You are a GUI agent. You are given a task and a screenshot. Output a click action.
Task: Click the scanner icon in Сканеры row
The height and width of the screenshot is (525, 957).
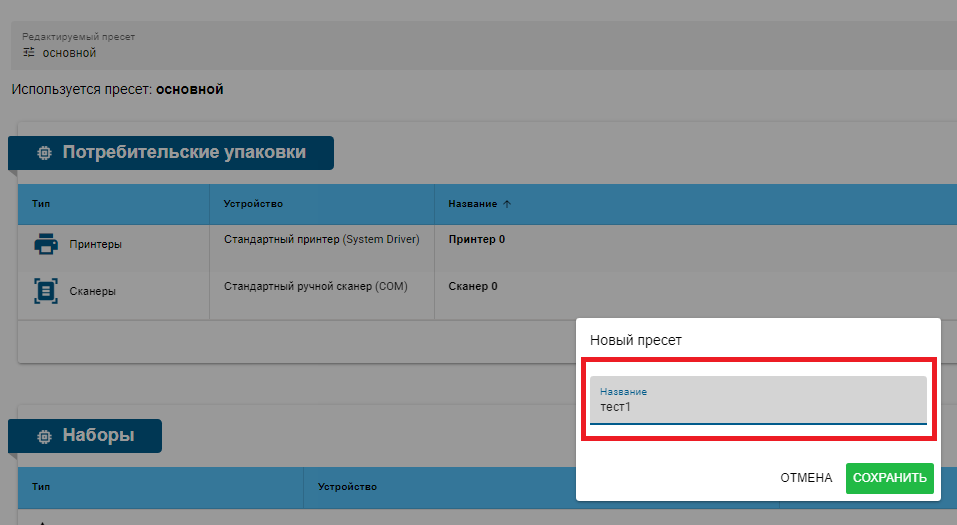[46, 291]
